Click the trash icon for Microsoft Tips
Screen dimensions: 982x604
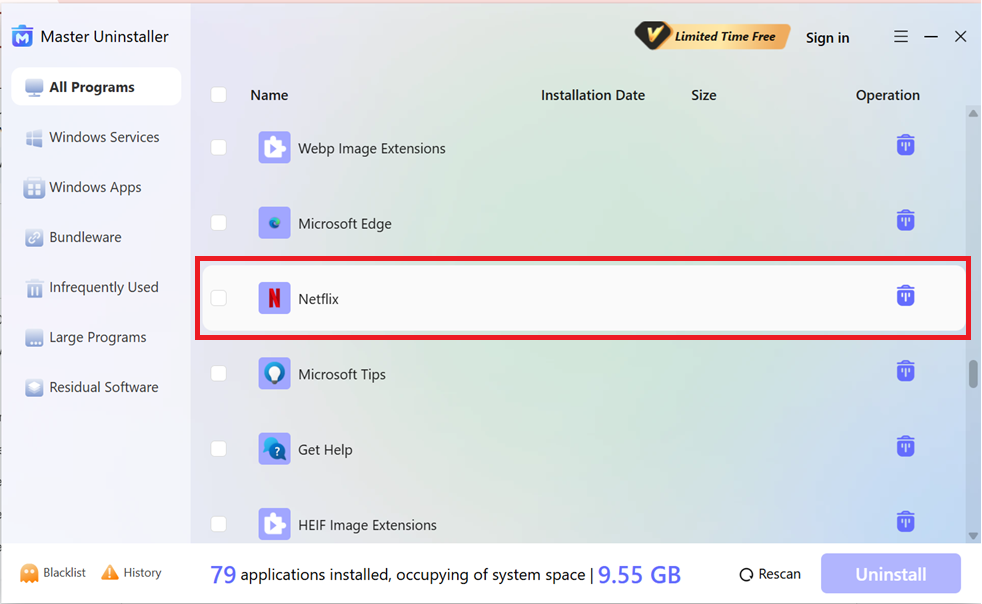[905, 371]
